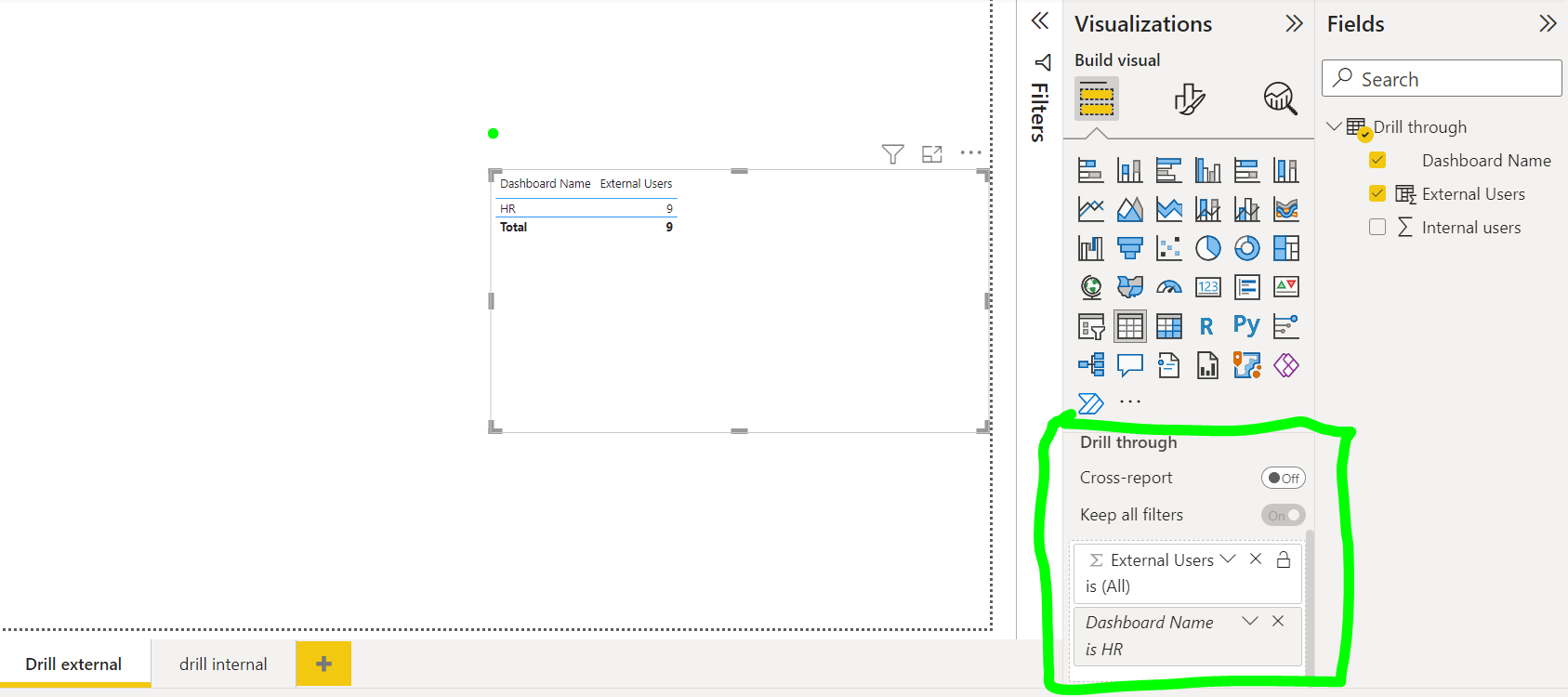Lock the External Users drill-through filter
The image size is (1568, 697).
[x=1284, y=559]
